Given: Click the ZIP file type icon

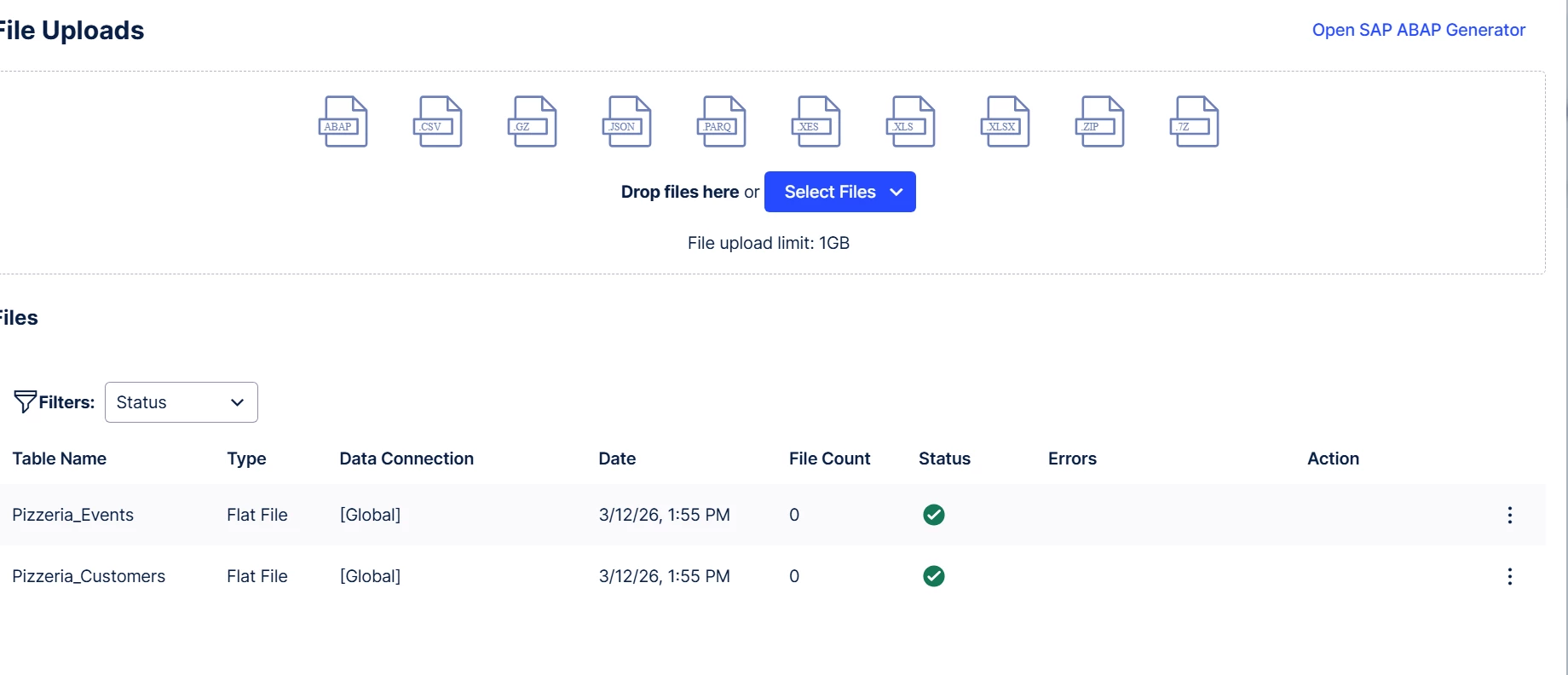Looking at the screenshot, I should point(1099,122).
